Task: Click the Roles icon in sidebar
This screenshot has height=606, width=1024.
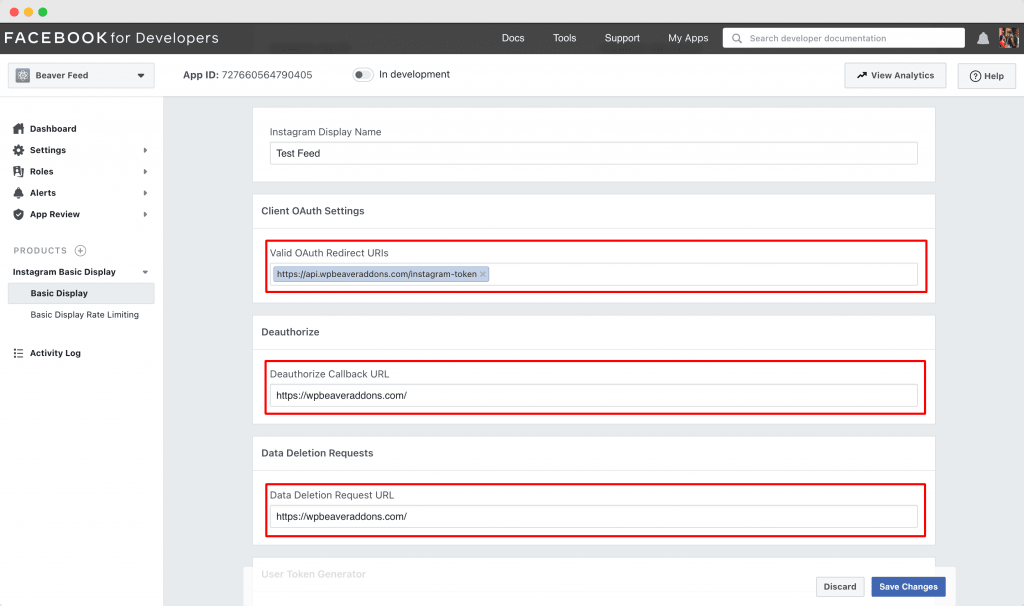Action: pyautogui.click(x=18, y=172)
